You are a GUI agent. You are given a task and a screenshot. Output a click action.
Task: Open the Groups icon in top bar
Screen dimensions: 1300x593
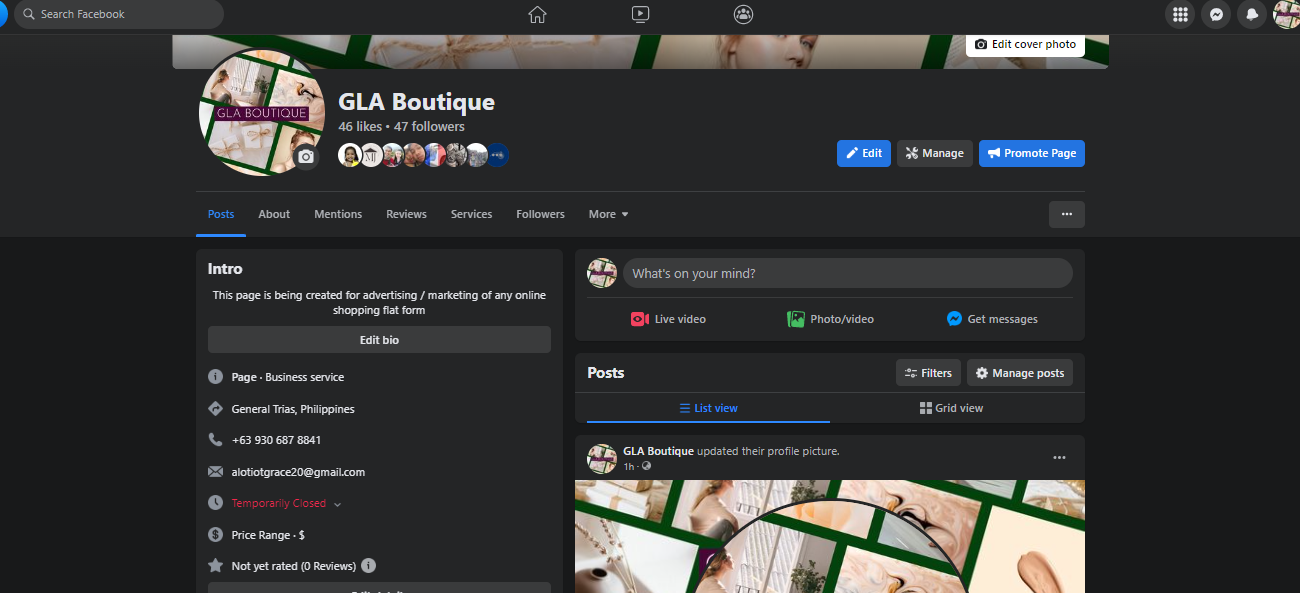[x=743, y=14]
